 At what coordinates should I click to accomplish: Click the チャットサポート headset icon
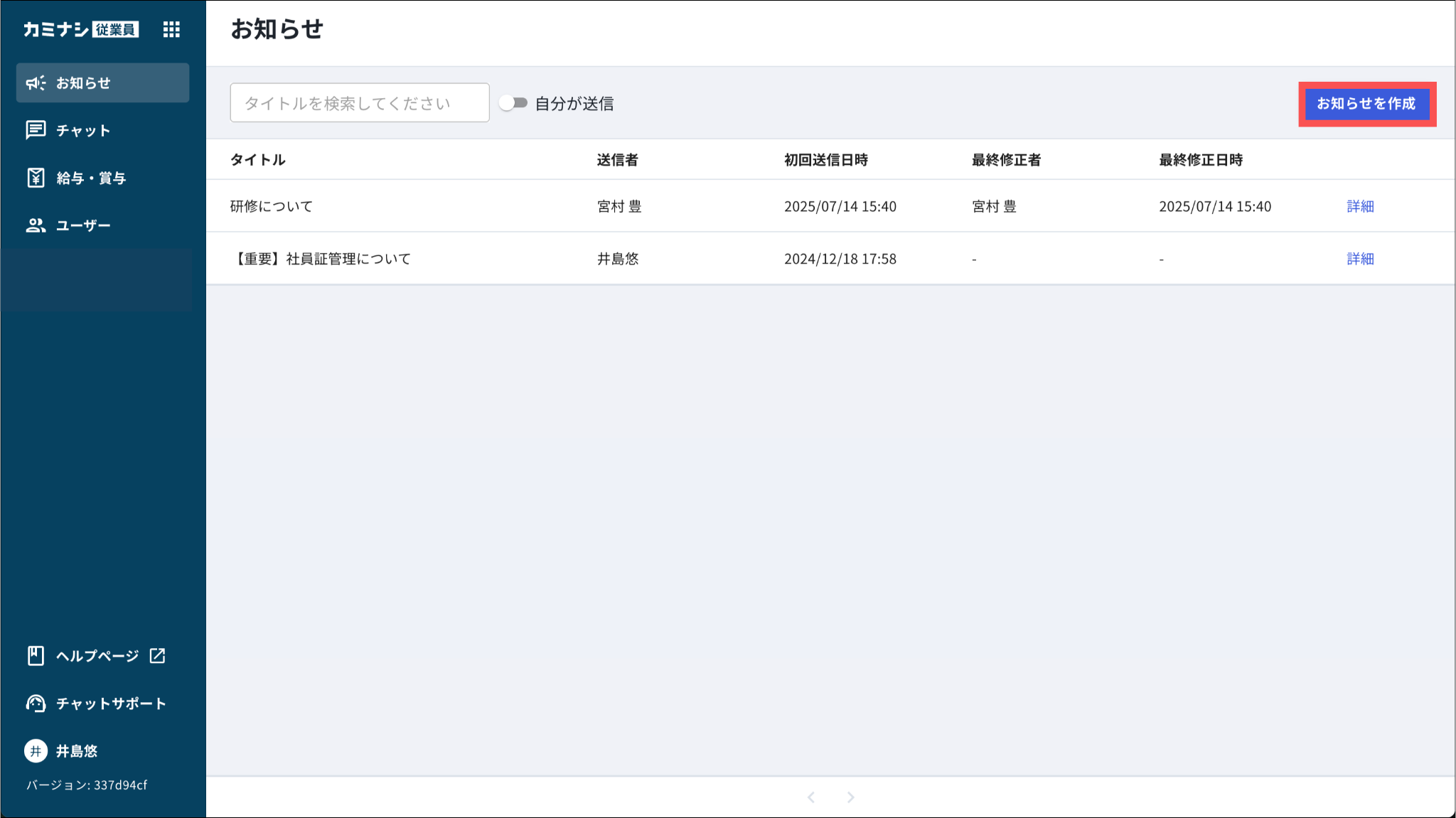(x=36, y=704)
